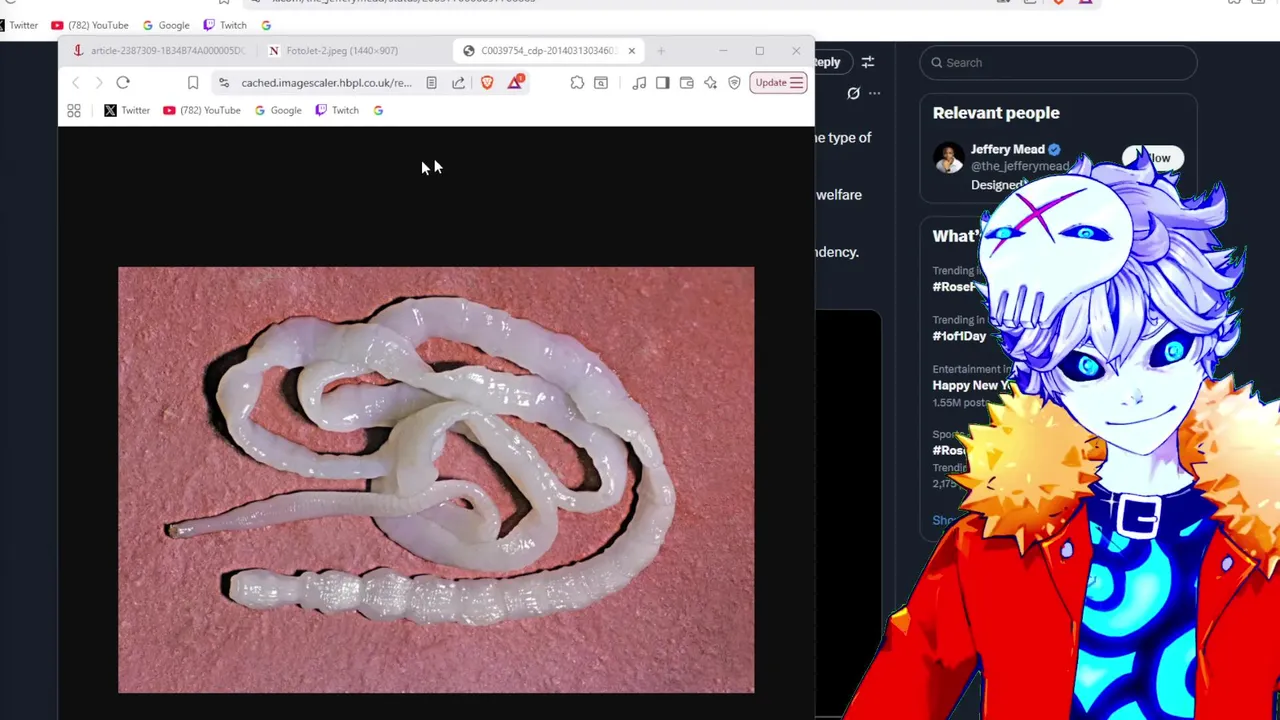The image size is (1280, 720).
Task: Toggle the sidebar panel icon
Action: coord(662,83)
